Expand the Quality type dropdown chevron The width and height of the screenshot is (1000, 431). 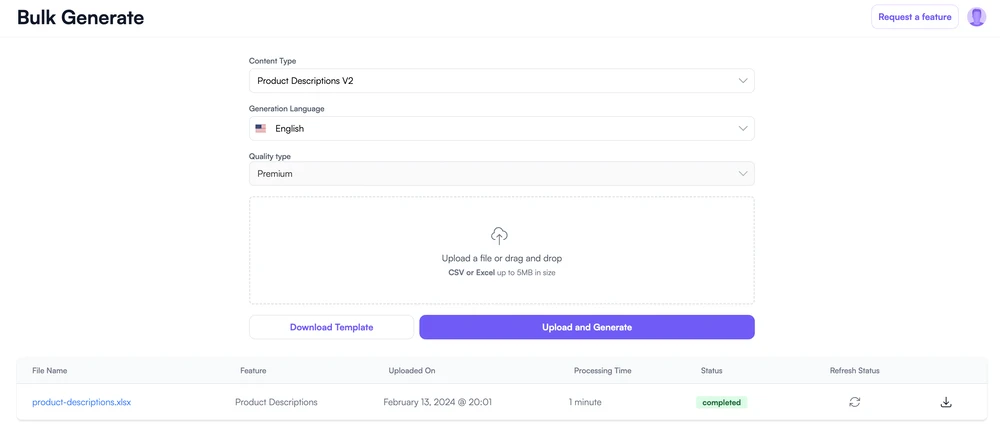(742, 174)
